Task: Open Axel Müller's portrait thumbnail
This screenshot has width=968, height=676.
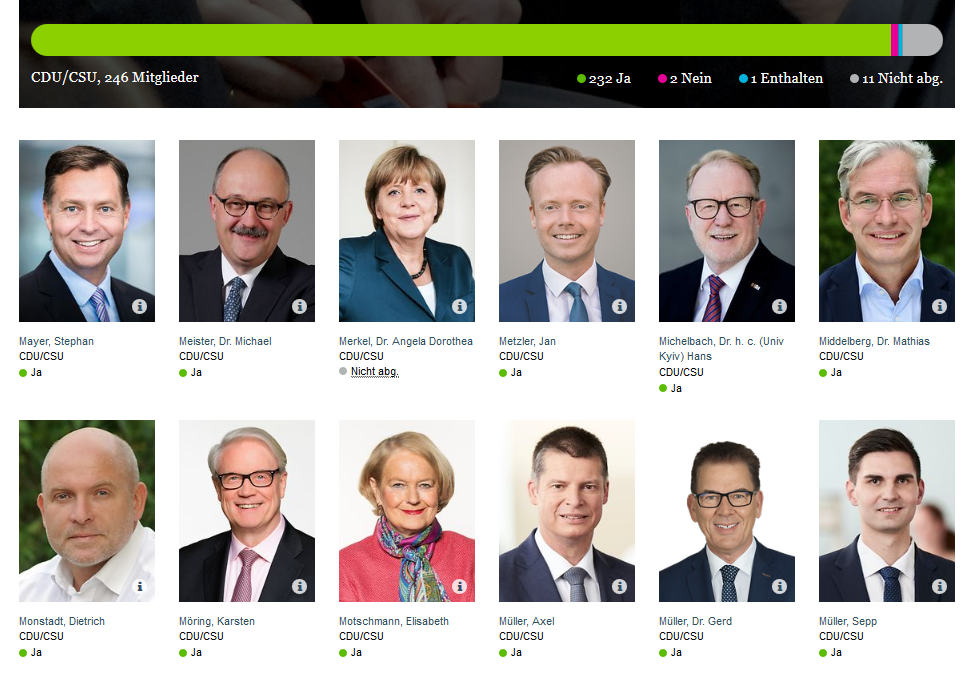Action: (x=567, y=511)
